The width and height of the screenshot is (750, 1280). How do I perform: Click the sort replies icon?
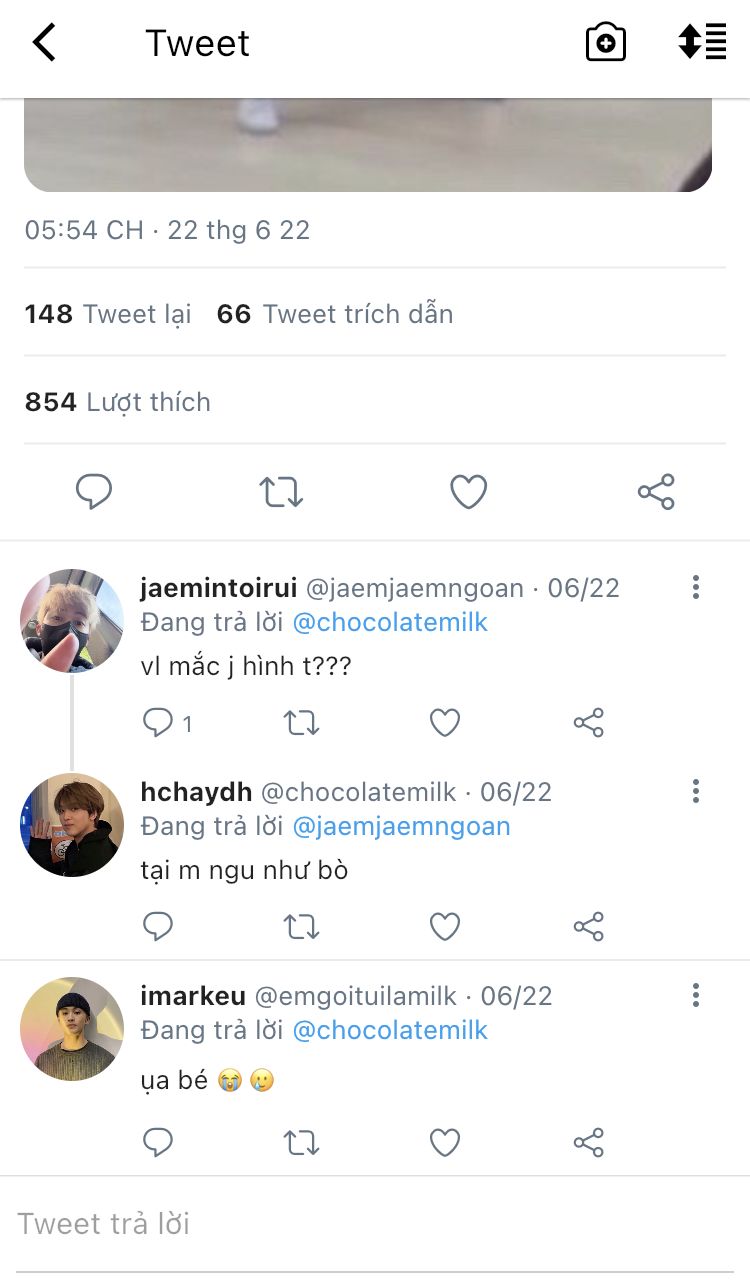(702, 43)
